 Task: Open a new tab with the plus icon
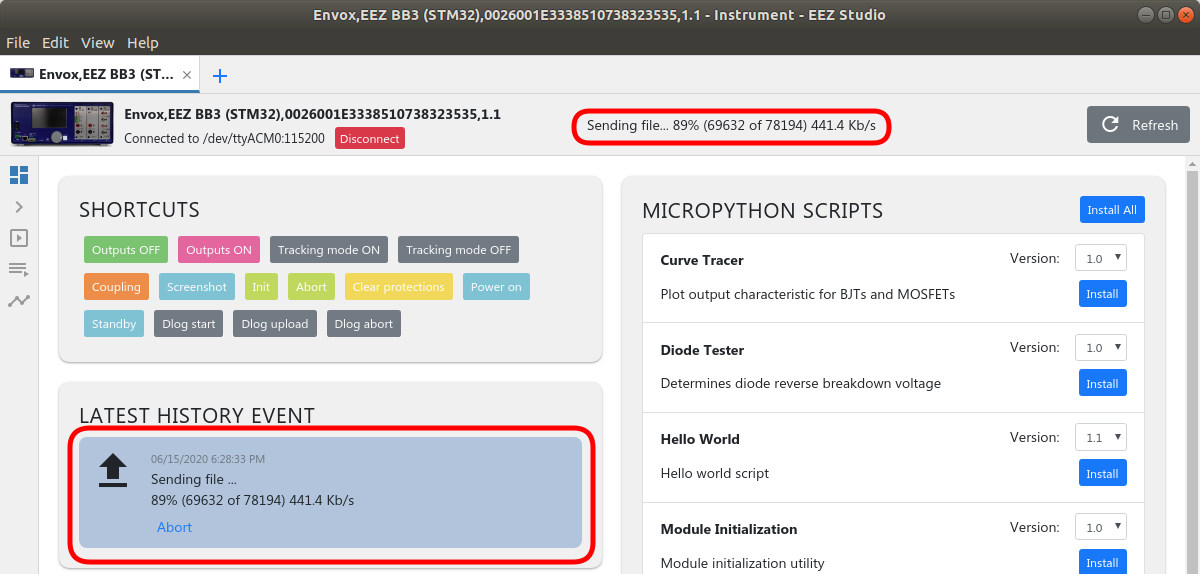[x=220, y=75]
